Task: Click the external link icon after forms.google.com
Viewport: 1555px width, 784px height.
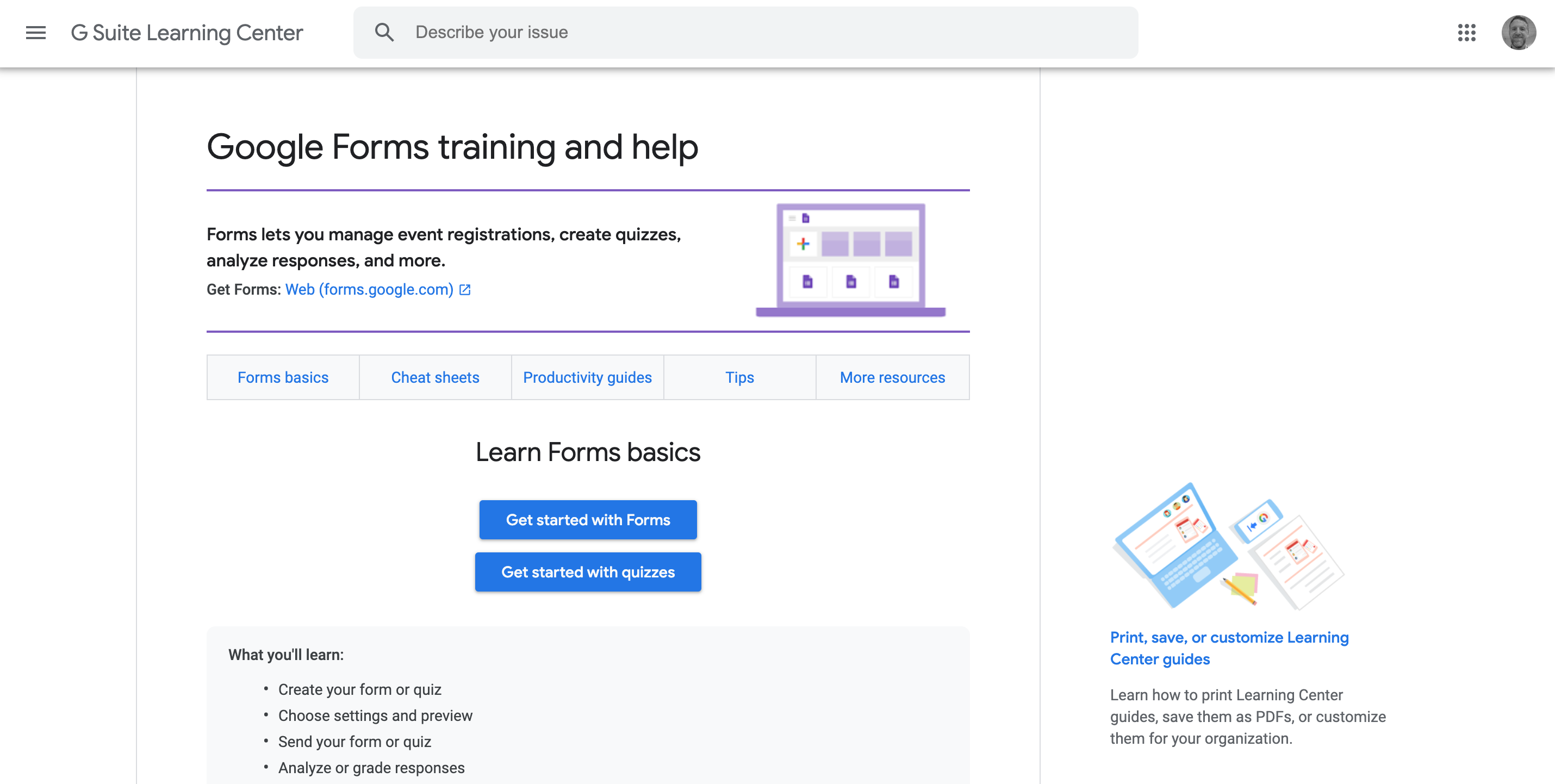Action: coord(465,290)
